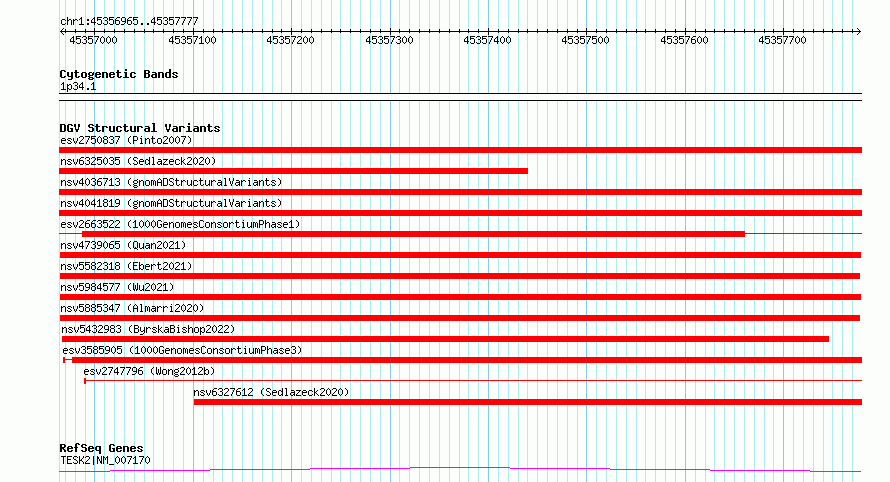The image size is (890, 482).
Task: Click the red bar under nsv5984577 (Wu2021)
Action: pyautogui.click(x=460, y=297)
